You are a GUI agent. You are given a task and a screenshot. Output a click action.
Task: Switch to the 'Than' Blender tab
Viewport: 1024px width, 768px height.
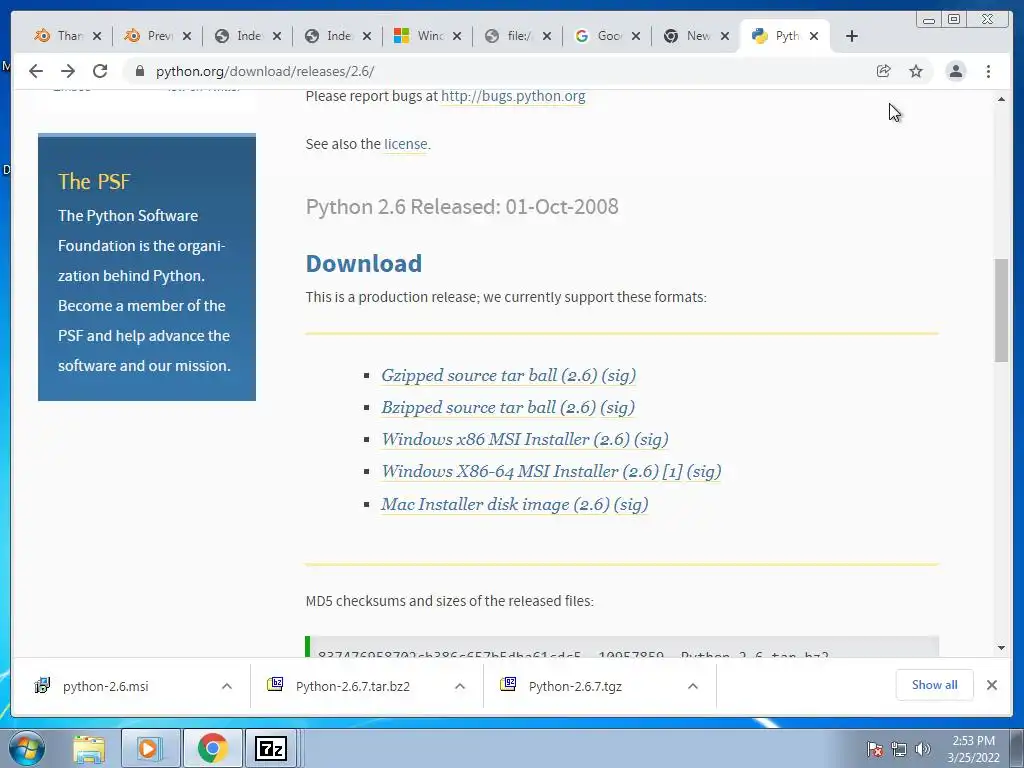pos(59,36)
